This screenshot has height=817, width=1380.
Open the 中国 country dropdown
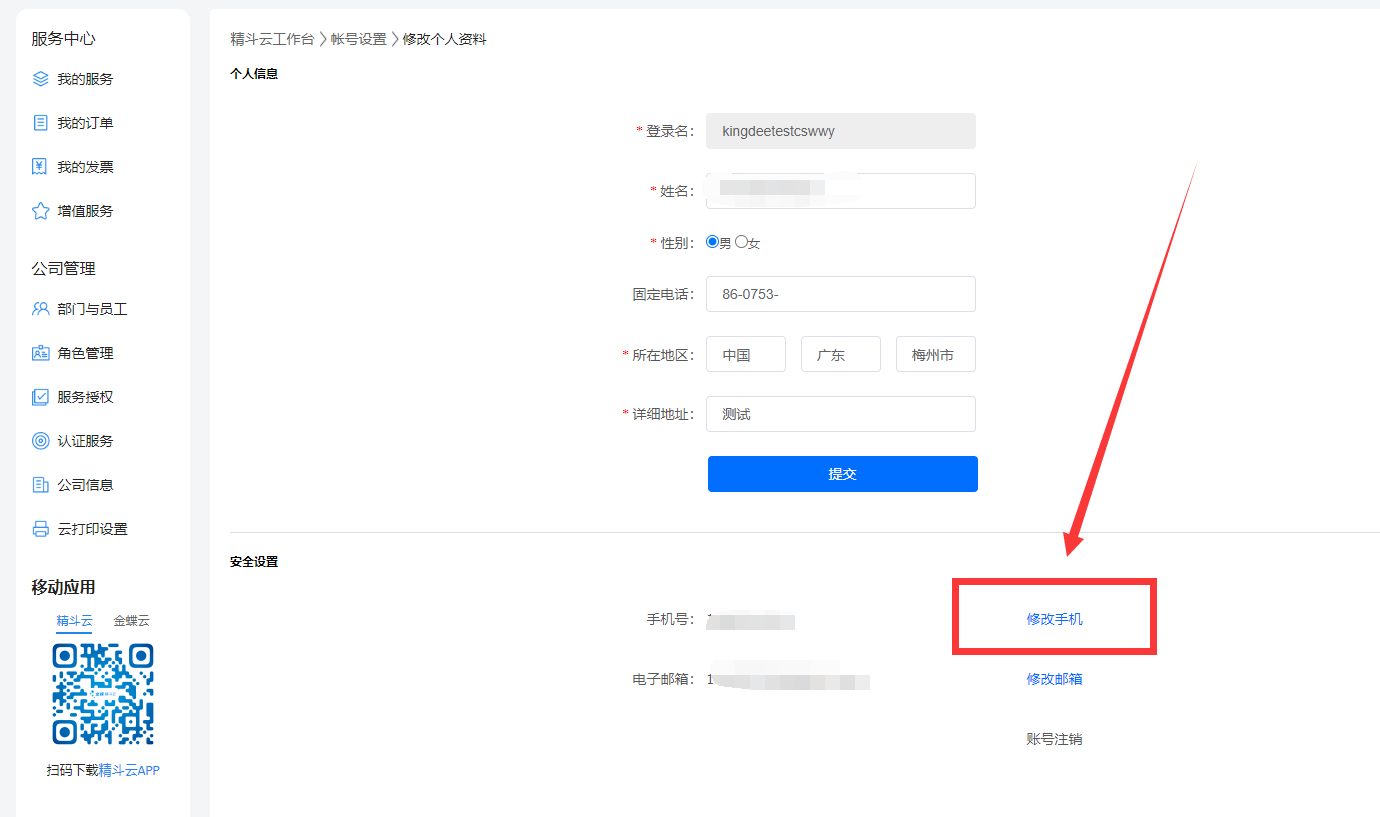pos(746,354)
